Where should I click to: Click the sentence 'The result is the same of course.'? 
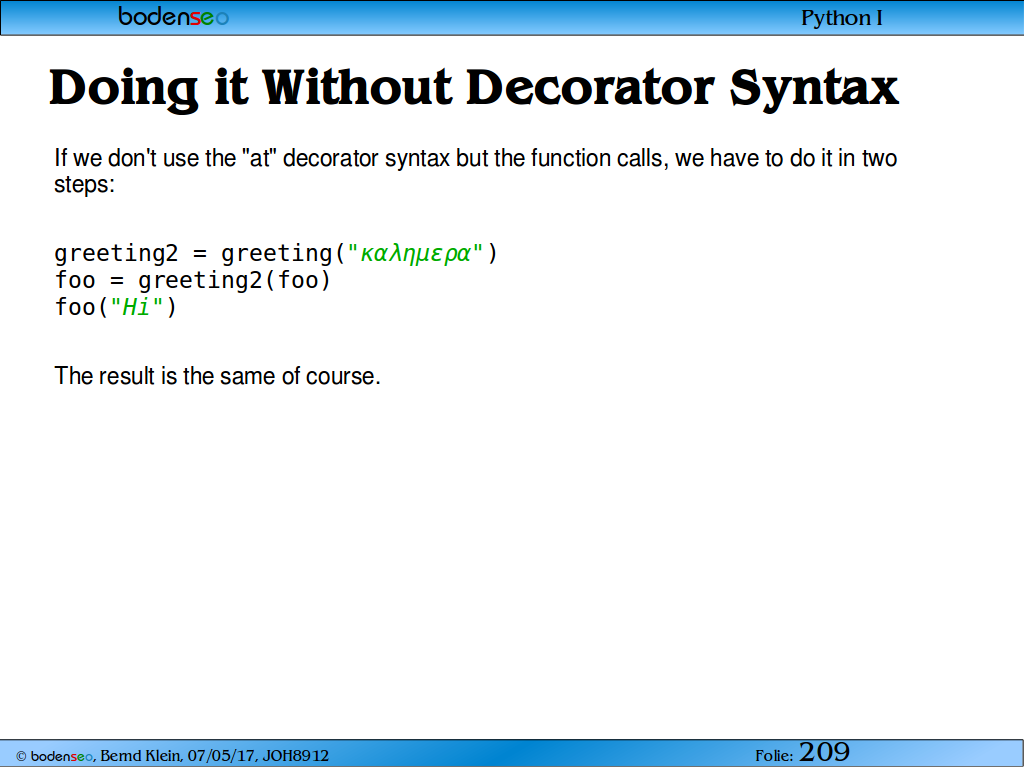coord(217,376)
